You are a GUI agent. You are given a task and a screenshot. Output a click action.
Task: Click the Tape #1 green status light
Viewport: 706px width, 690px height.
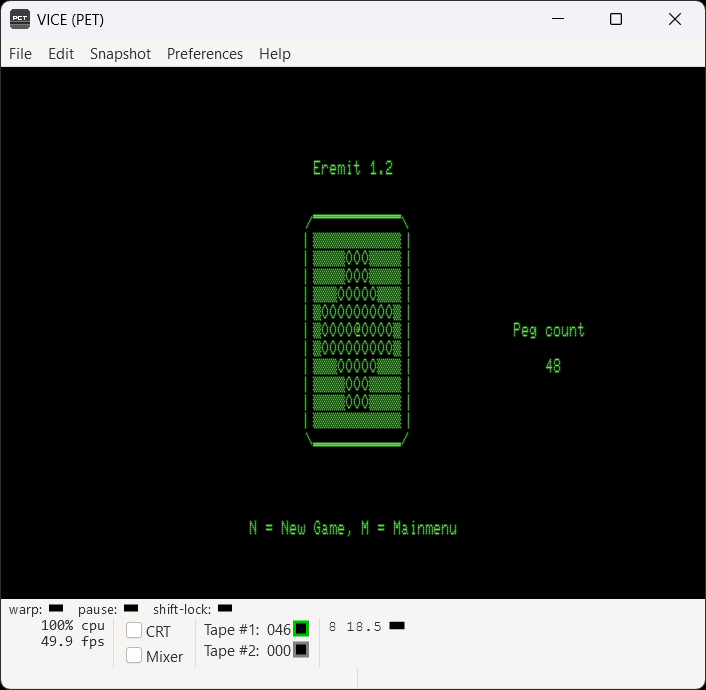click(x=301, y=629)
